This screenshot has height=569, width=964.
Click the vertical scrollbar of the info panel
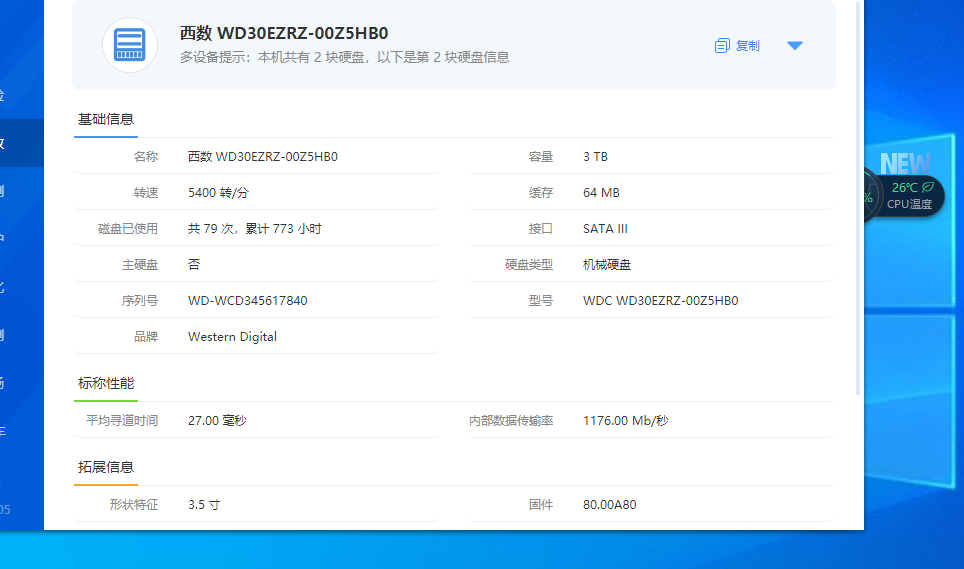pyautogui.click(x=858, y=198)
